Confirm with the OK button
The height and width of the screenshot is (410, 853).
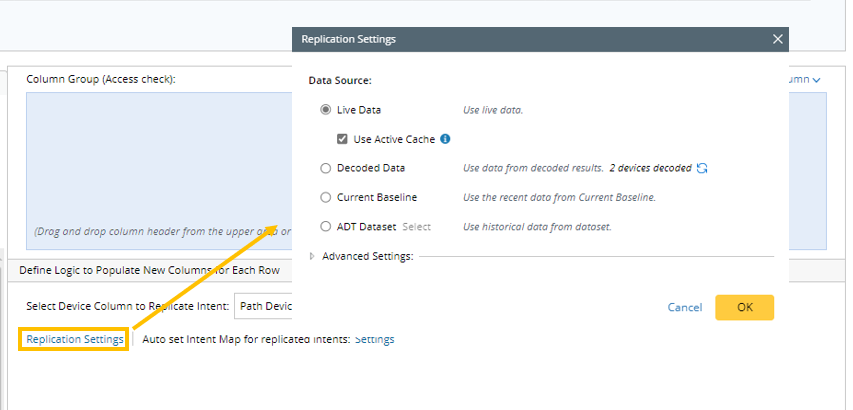(744, 307)
